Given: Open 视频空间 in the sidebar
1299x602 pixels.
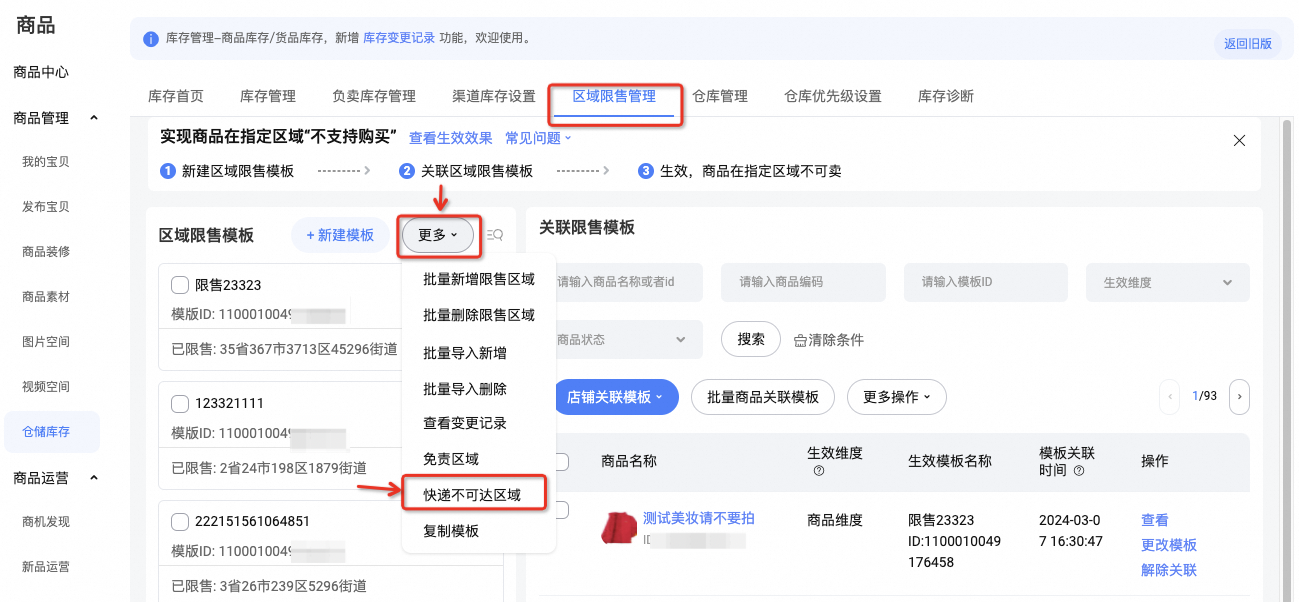Looking at the screenshot, I should click(46, 387).
